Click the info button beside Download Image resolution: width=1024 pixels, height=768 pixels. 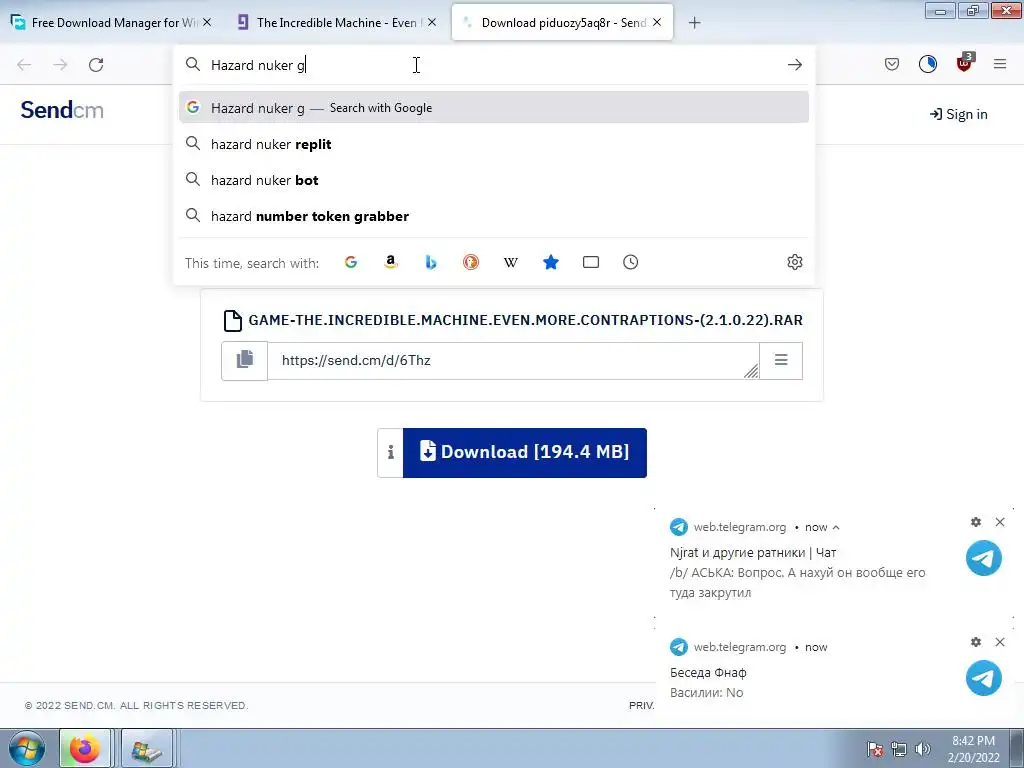click(x=391, y=453)
